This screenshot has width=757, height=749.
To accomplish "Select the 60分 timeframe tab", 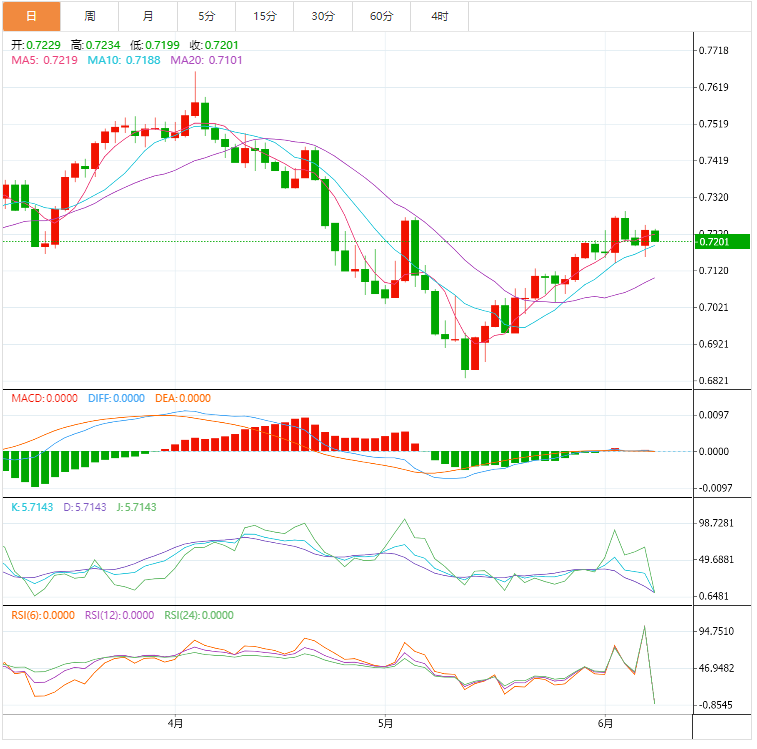I will point(381,16).
